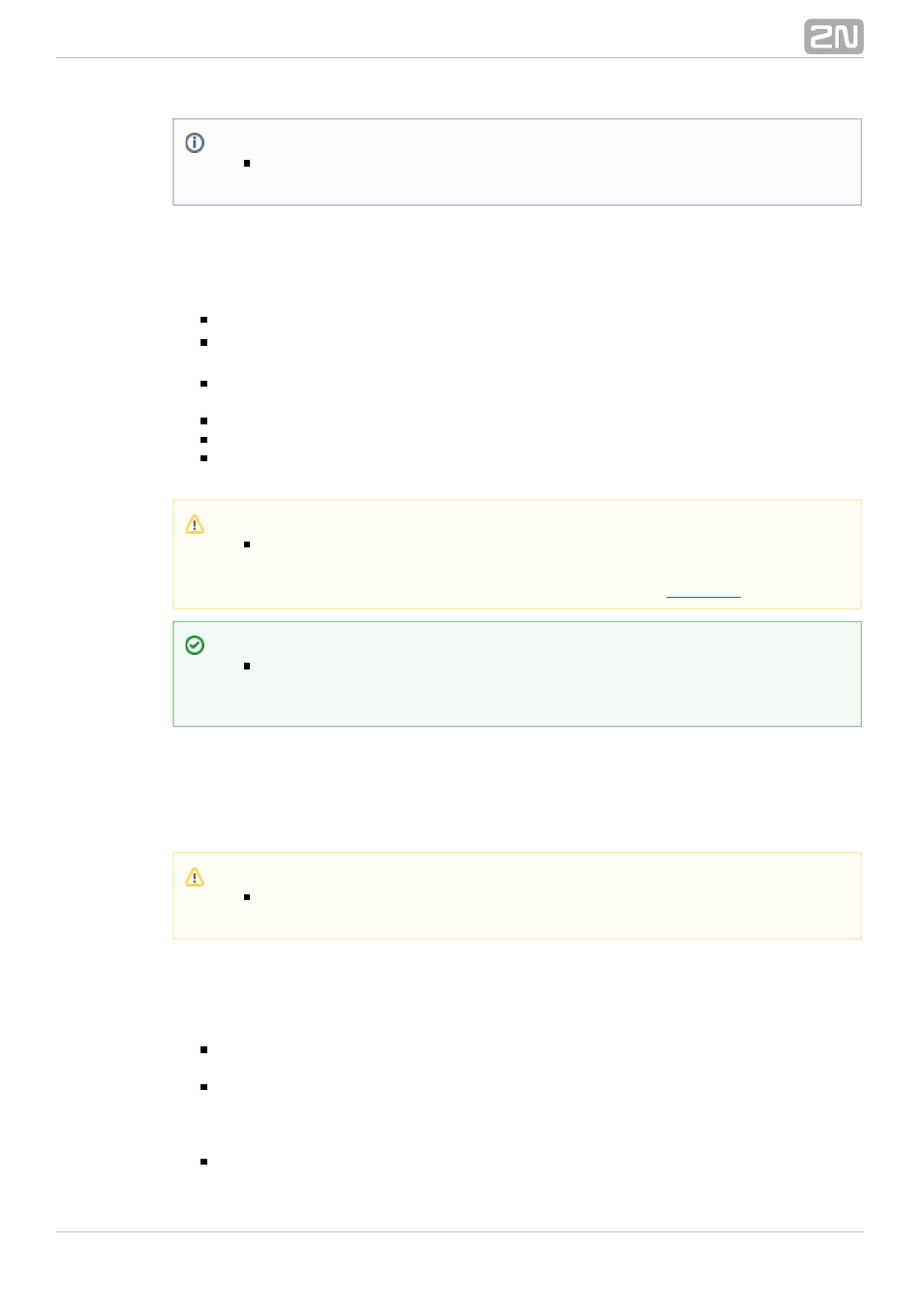Select the last yellow caution box
Viewport: 924px width, 1308px height.
tap(517, 896)
